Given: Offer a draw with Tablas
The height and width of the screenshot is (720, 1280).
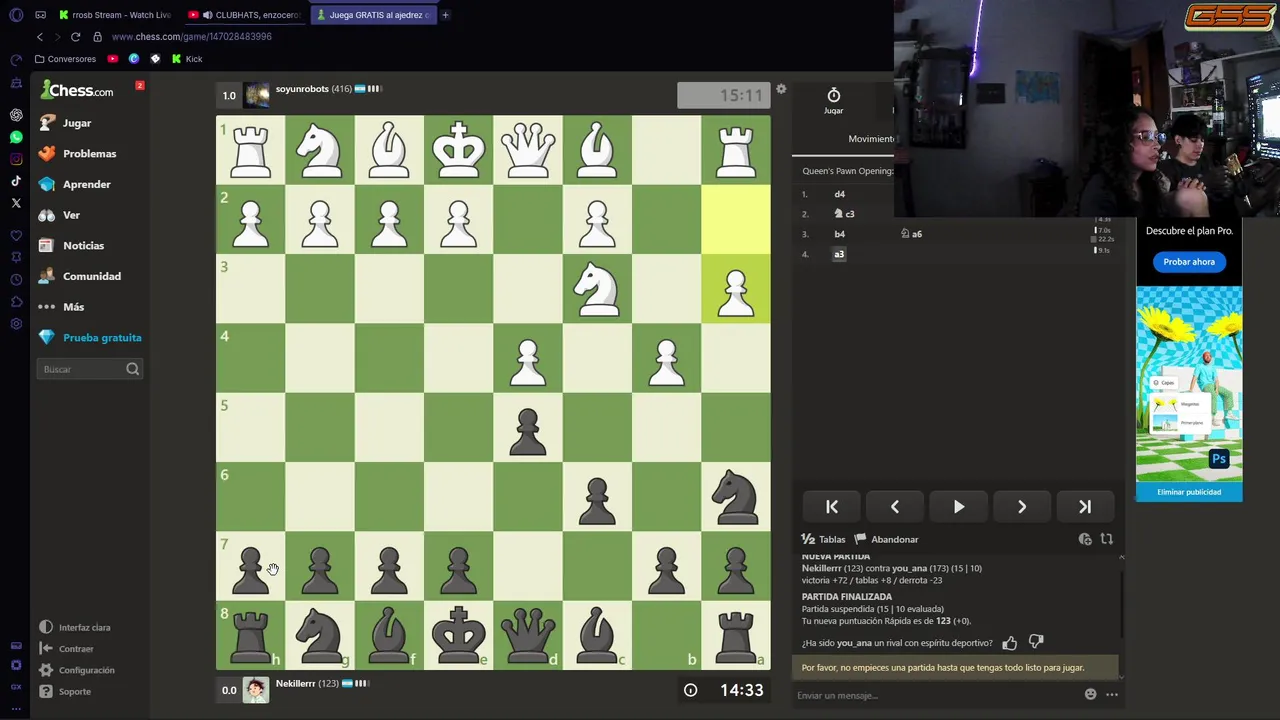Looking at the screenshot, I should pyautogui.click(x=823, y=539).
